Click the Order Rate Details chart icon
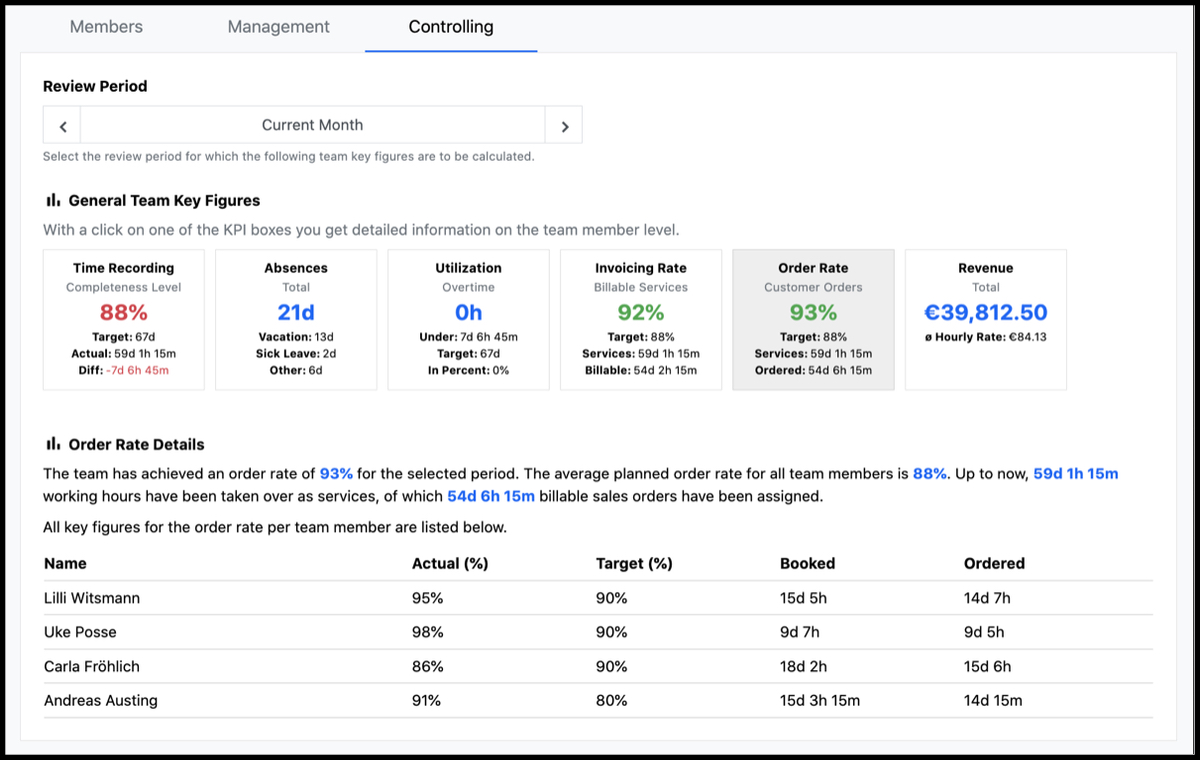Viewport: 1200px width, 760px height. click(53, 444)
